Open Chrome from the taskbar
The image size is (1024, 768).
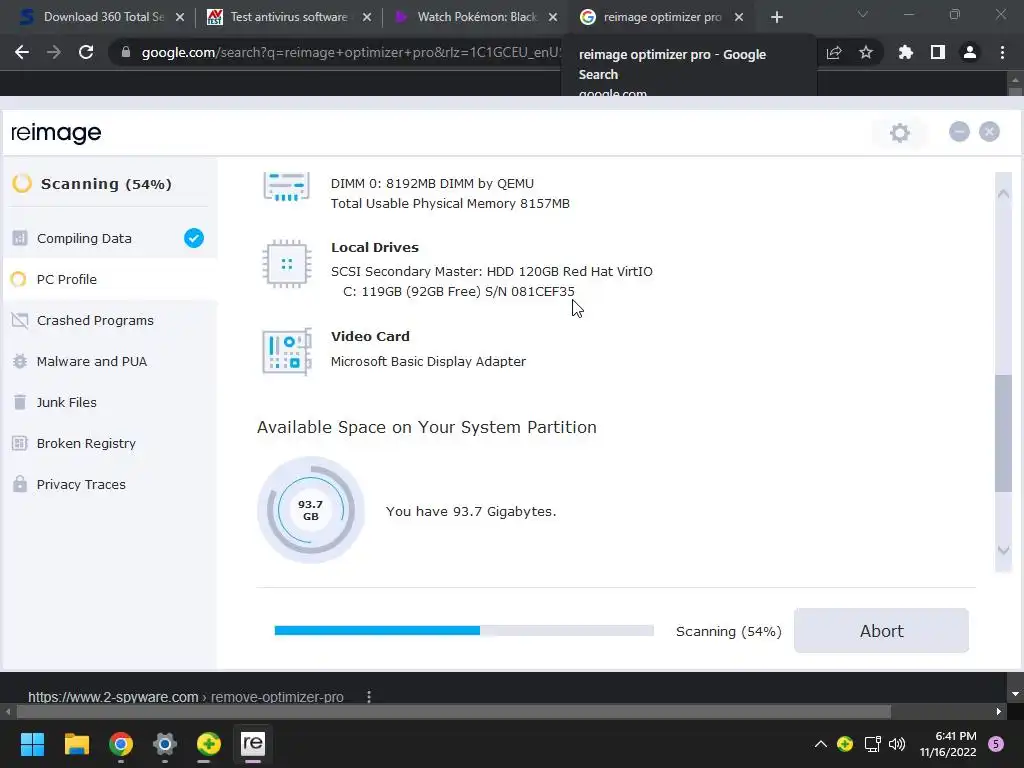(x=121, y=744)
